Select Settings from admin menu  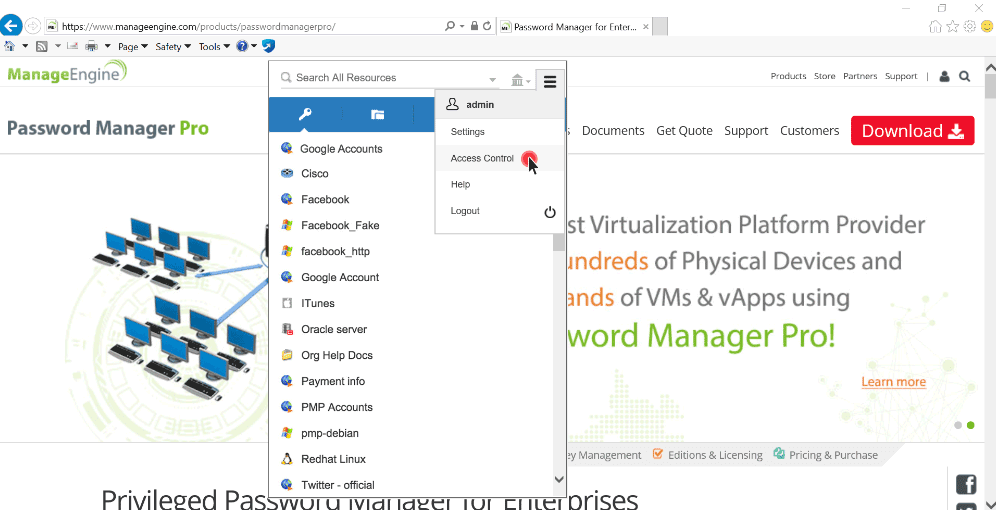[500, 131]
